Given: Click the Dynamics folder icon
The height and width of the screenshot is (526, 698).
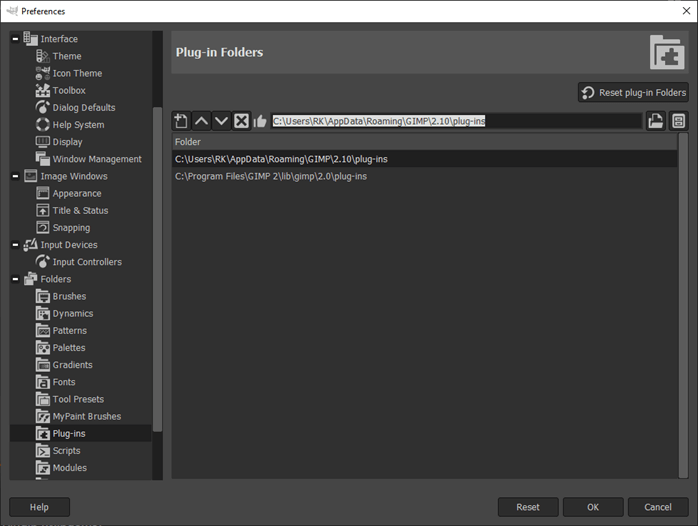Looking at the screenshot, I should click(43, 314).
